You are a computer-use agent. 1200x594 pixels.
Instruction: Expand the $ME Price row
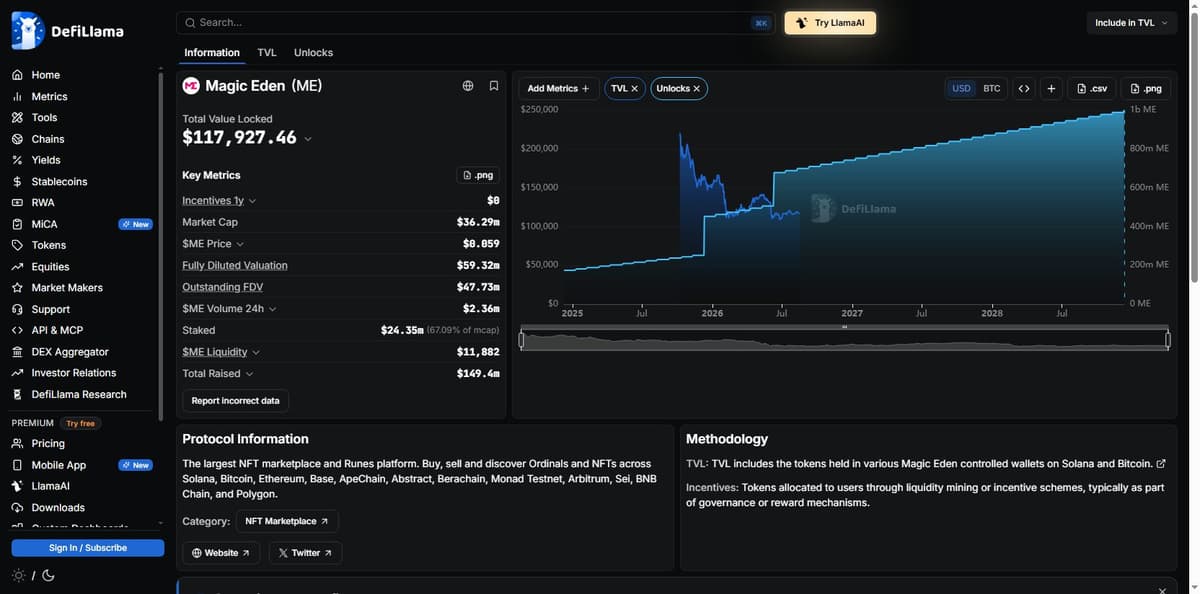click(240, 244)
